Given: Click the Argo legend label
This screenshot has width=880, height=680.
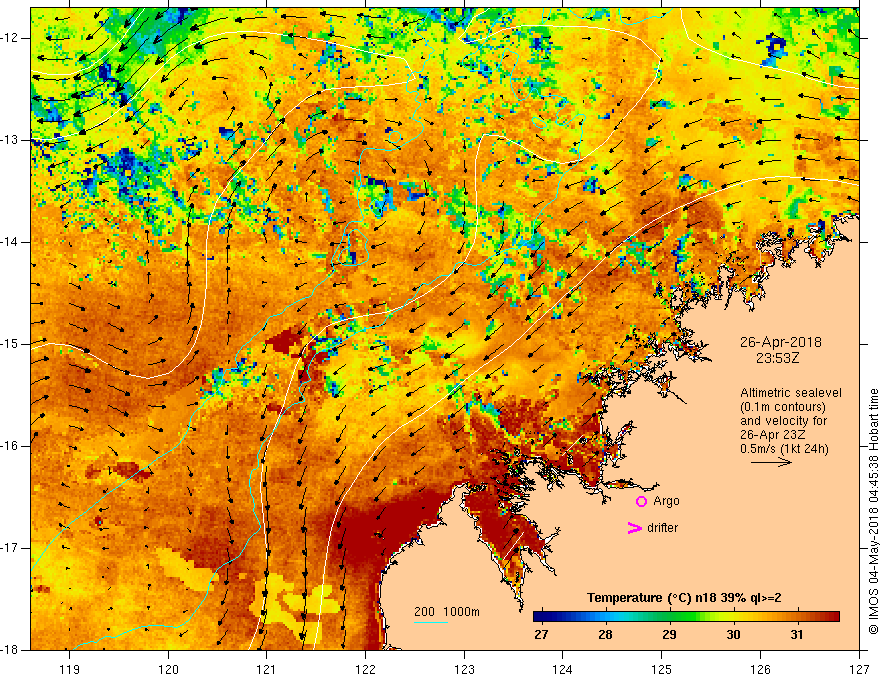Looking at the screenshot, I should (x=666, y=501).
